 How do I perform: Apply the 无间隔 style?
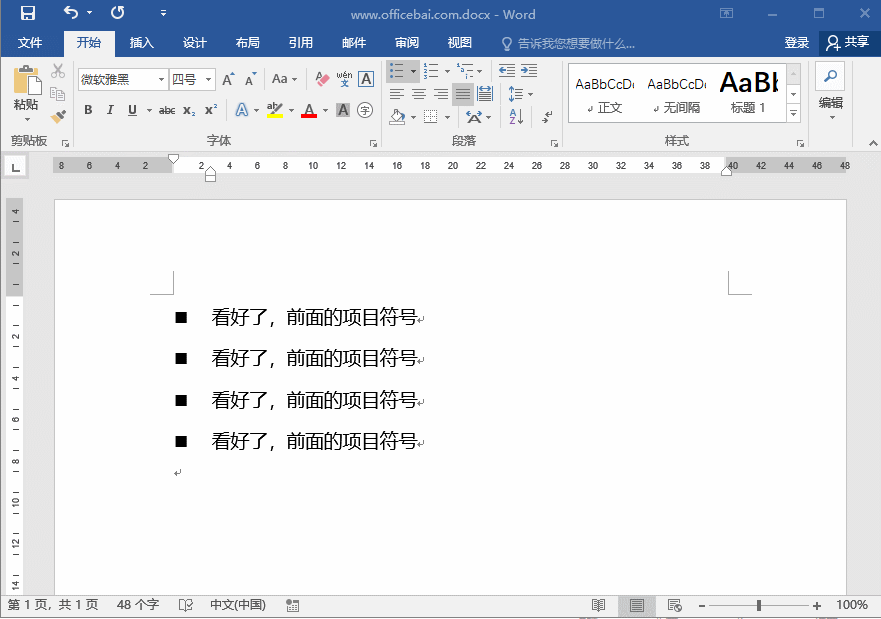[x=677, y=94]
